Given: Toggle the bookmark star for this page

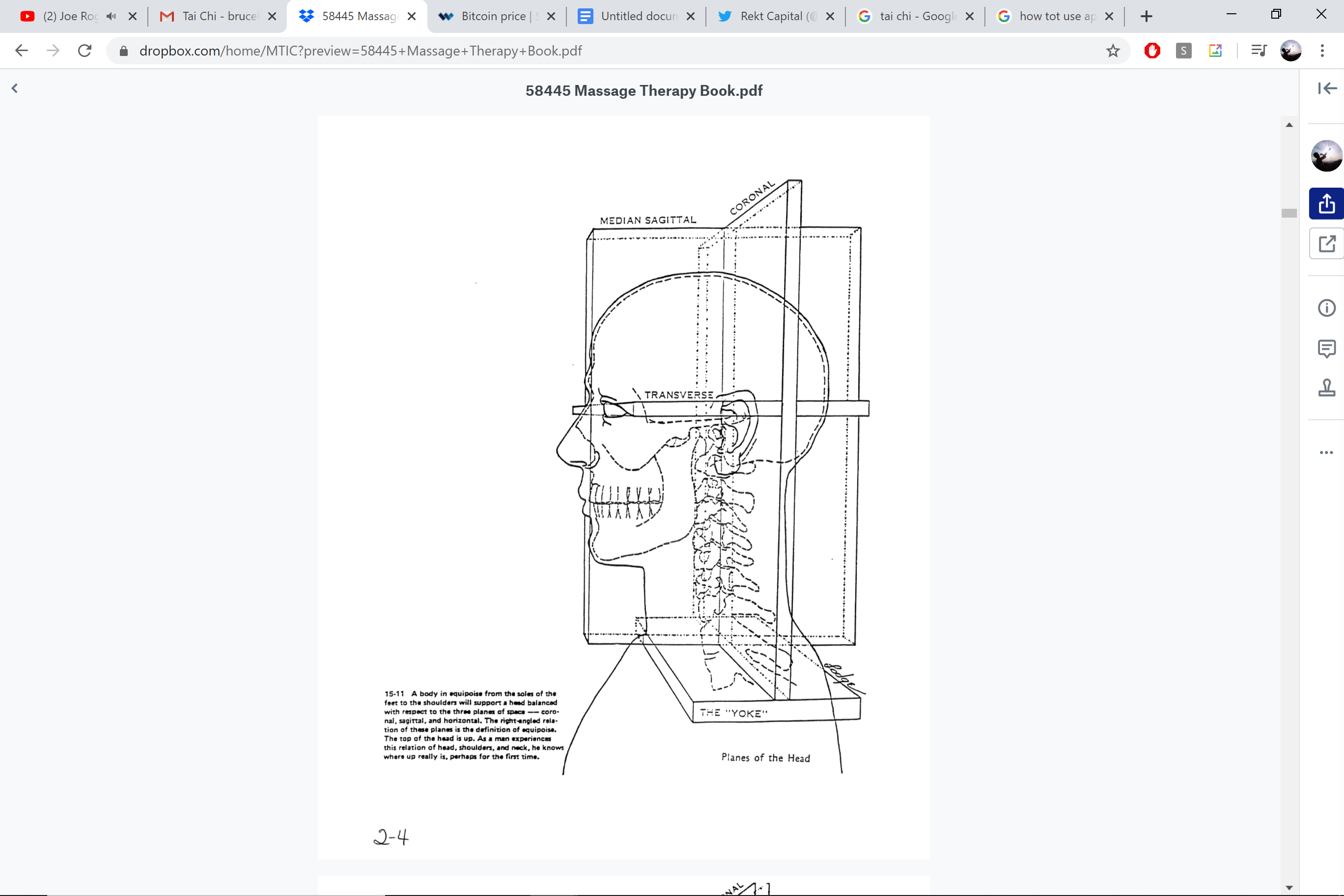Looking at the screenshot, I should pyautogui.click(x=1112, y=50).
